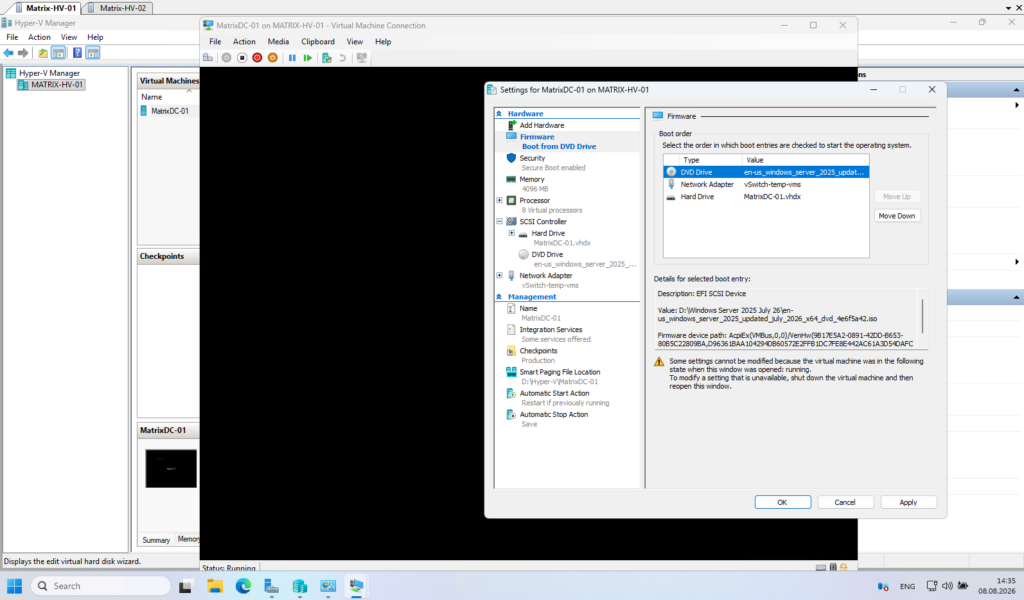The height and width of the screenshot is (600, 1024).
Task: Select Network Adapter row in boot order list
Action: coord(766,184)
